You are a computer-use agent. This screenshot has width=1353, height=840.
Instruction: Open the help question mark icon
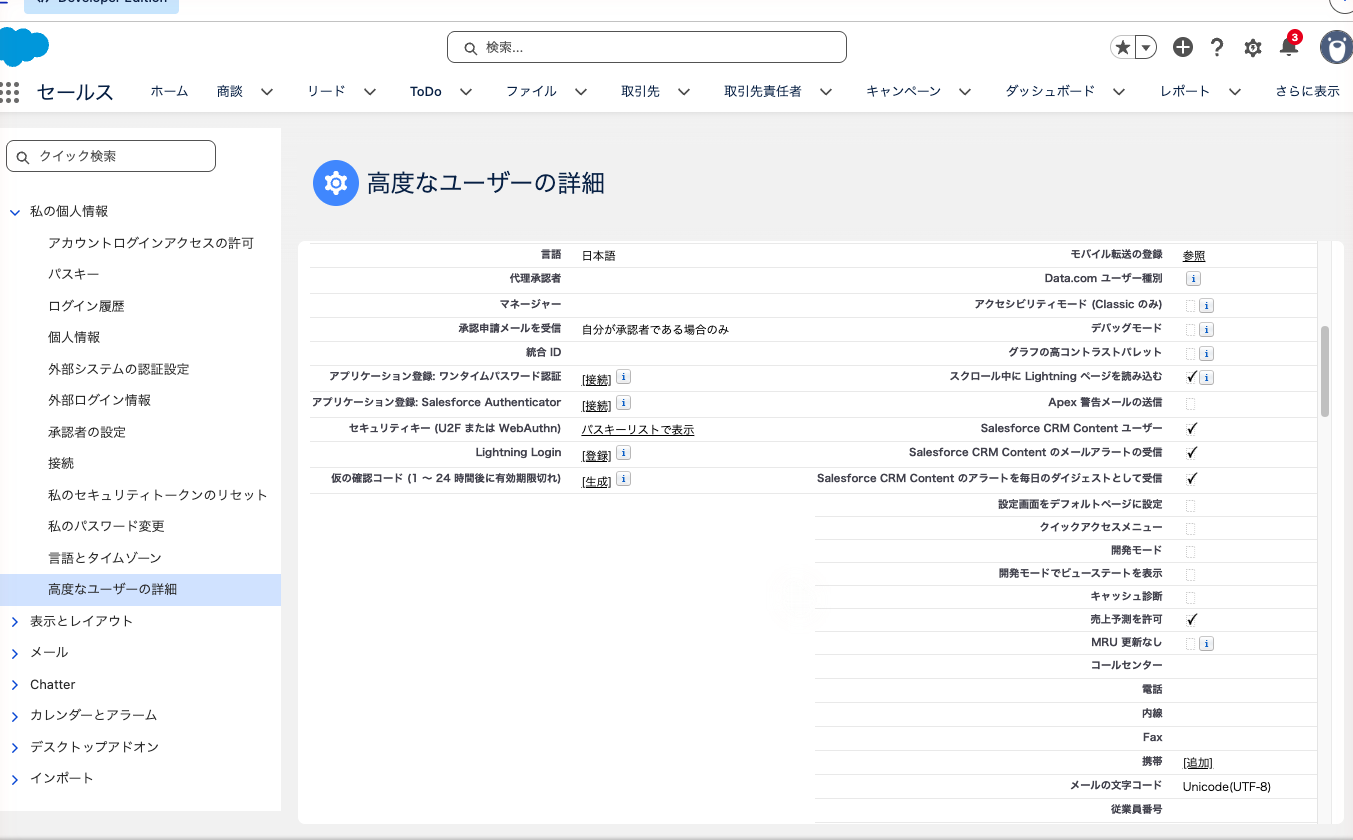(x=1217, y=47)
